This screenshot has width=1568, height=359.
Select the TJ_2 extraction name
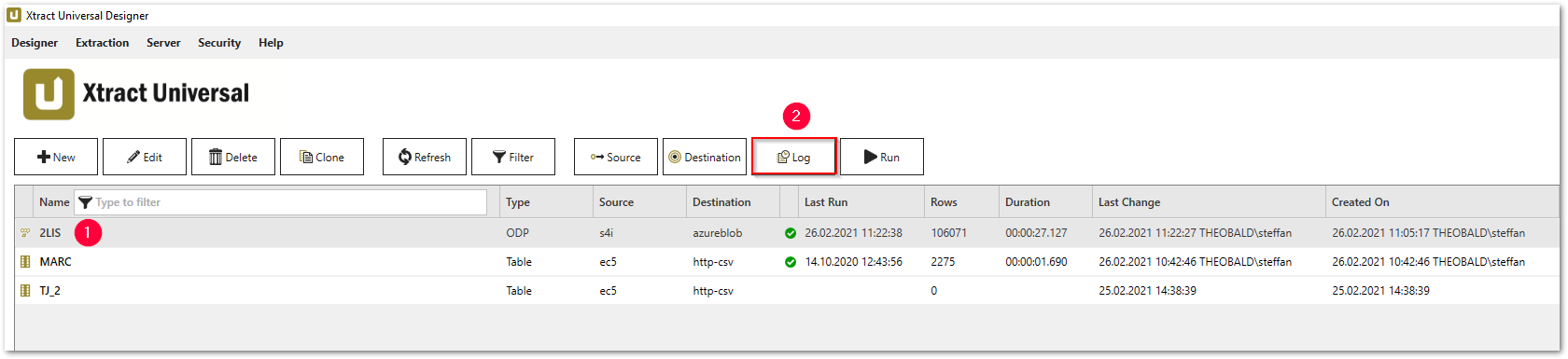pos(50,291)
